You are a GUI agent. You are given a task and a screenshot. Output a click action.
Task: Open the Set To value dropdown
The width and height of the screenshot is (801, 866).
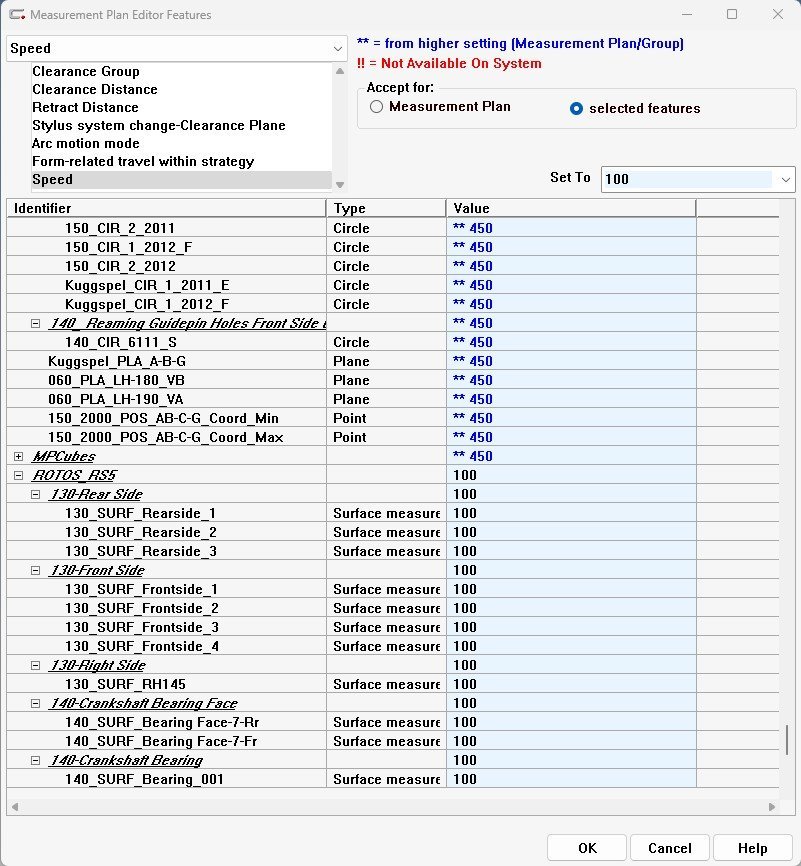coord(783,179)
